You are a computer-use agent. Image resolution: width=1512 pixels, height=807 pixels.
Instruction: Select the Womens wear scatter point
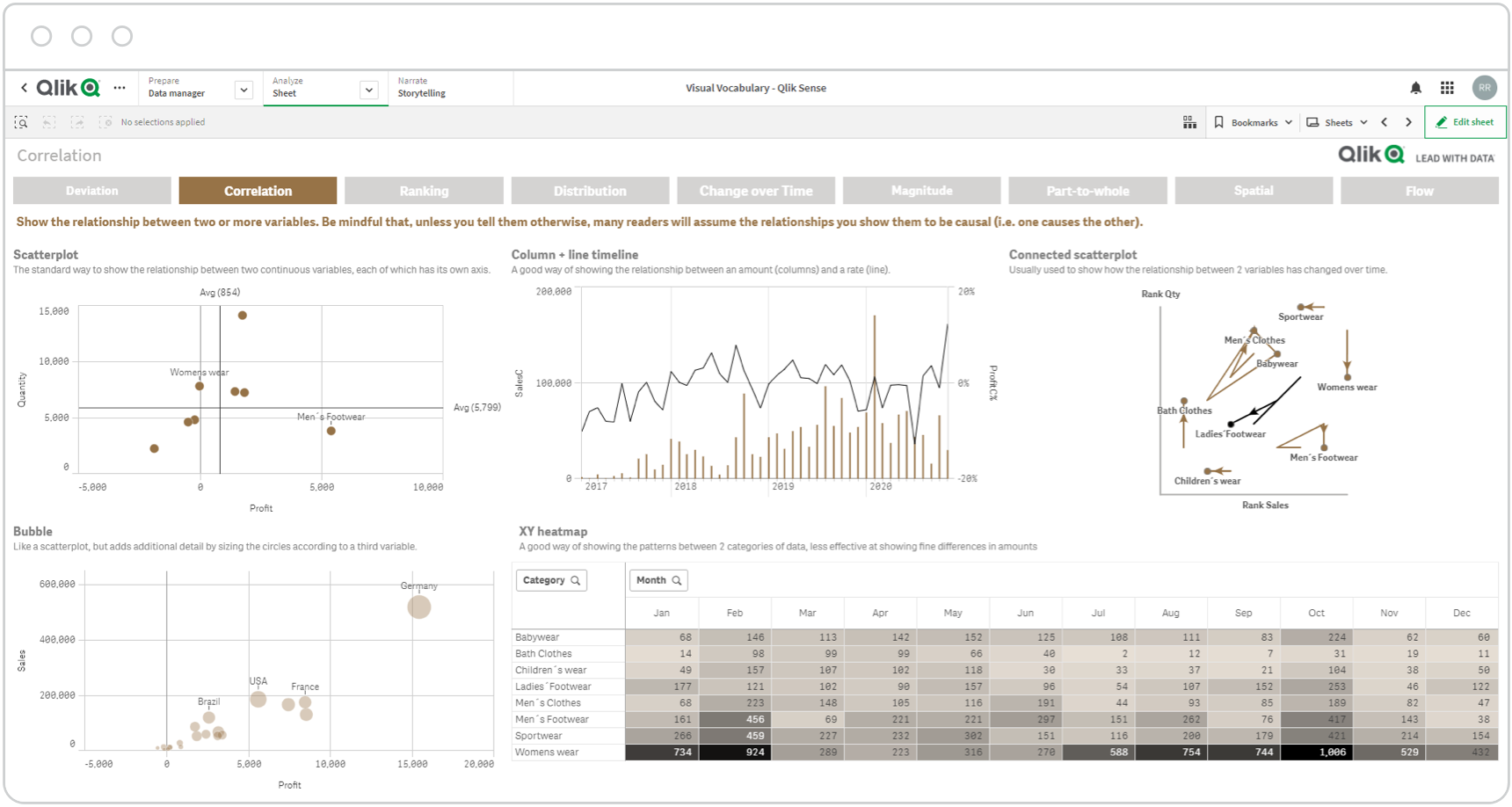200,386
